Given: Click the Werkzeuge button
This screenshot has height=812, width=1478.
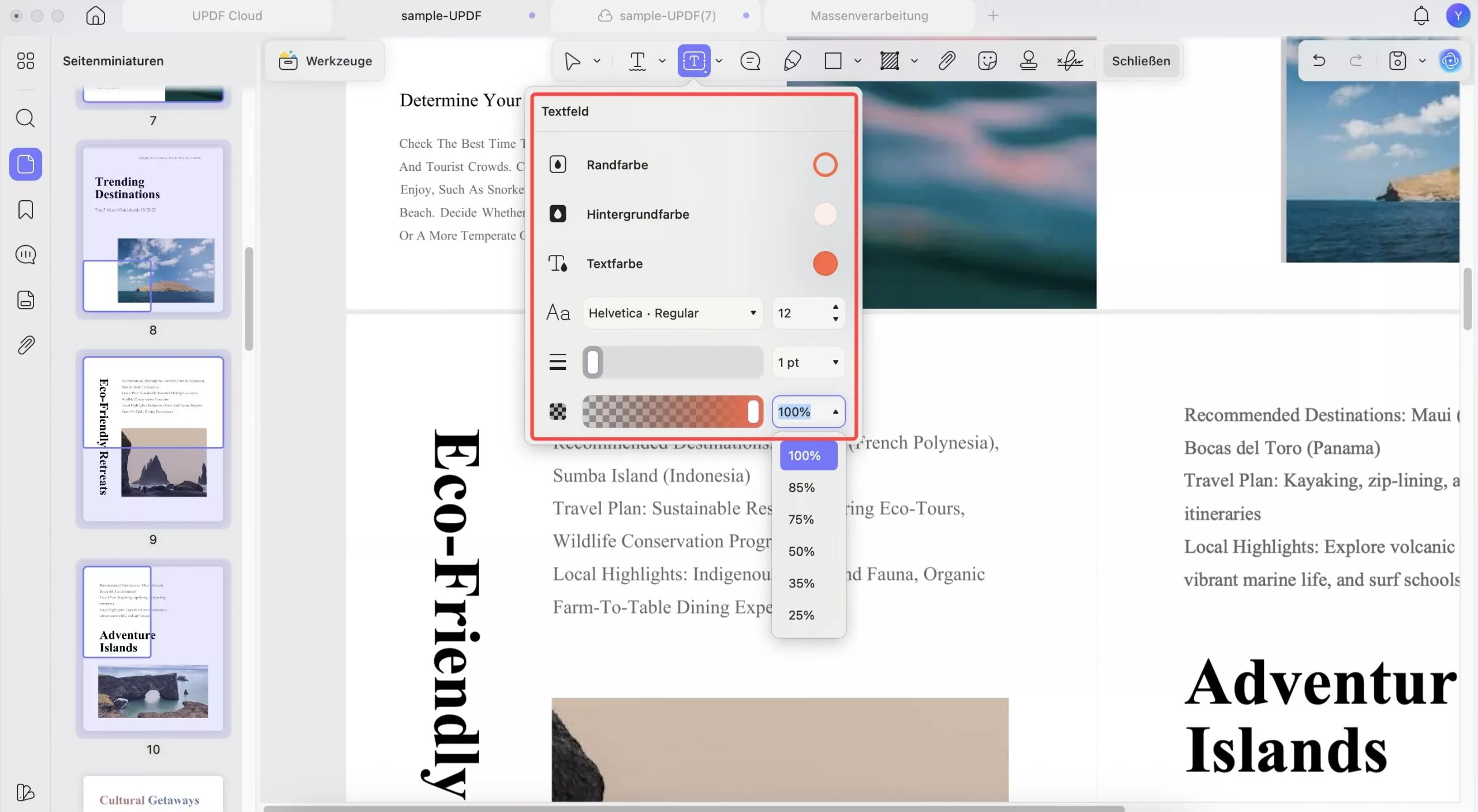Looking at the screenshot, I should coord(325,61).
